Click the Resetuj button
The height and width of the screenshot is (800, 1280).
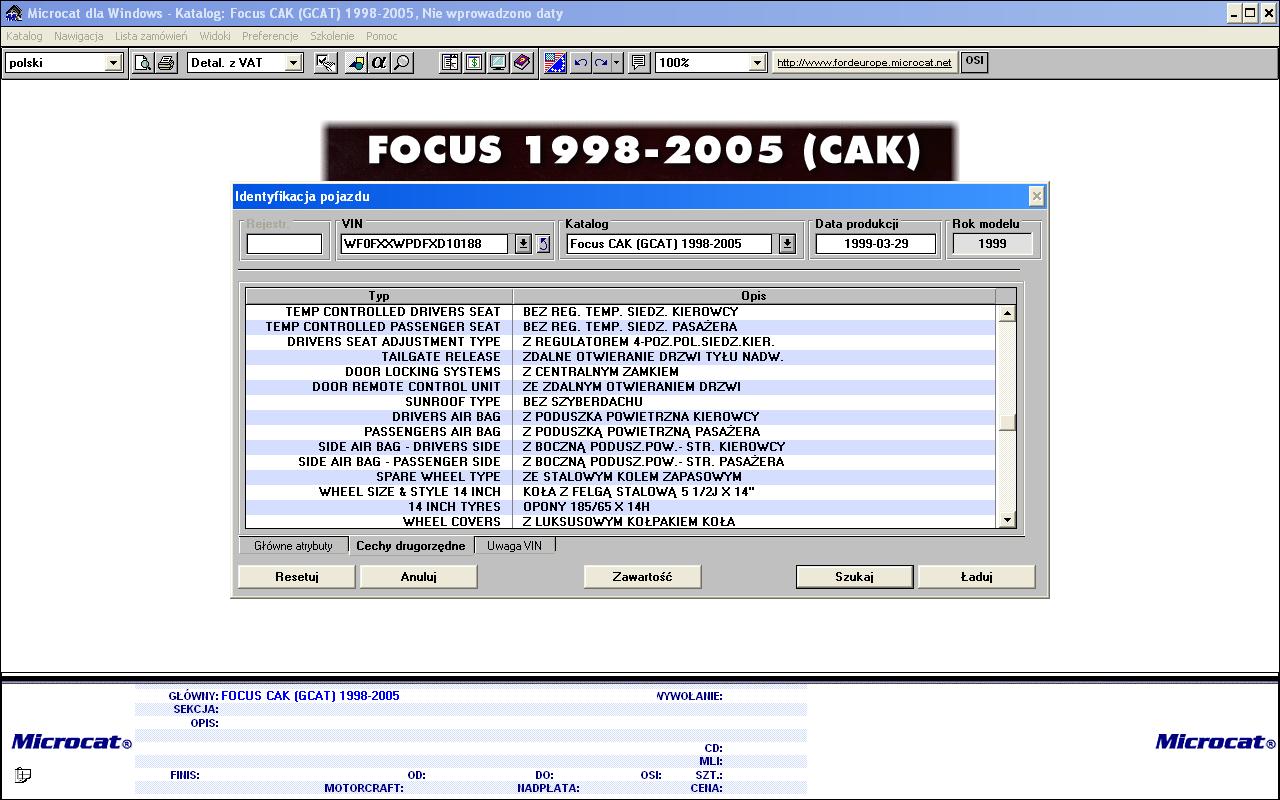[x=297, y=577]
